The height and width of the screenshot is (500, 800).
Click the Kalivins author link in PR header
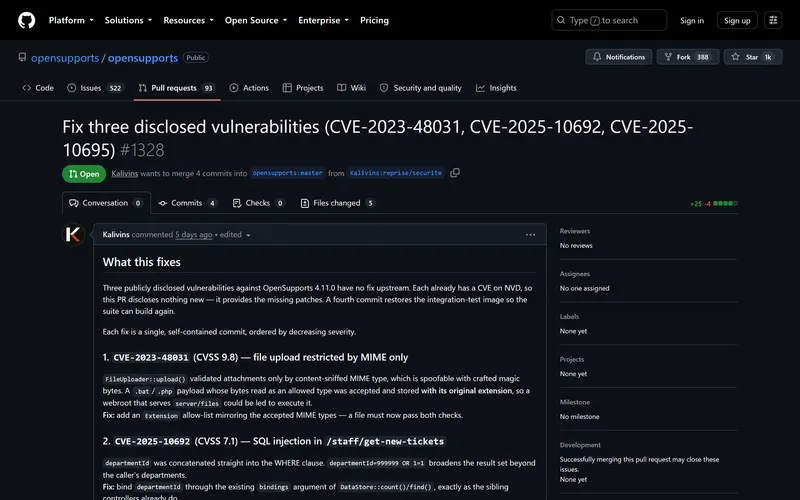point(124,173)
